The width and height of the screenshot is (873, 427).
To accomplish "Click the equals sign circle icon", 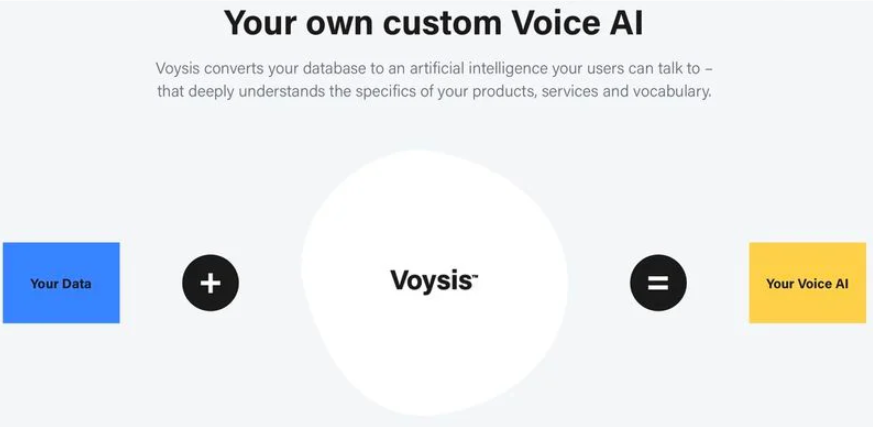I will point(658,283).
